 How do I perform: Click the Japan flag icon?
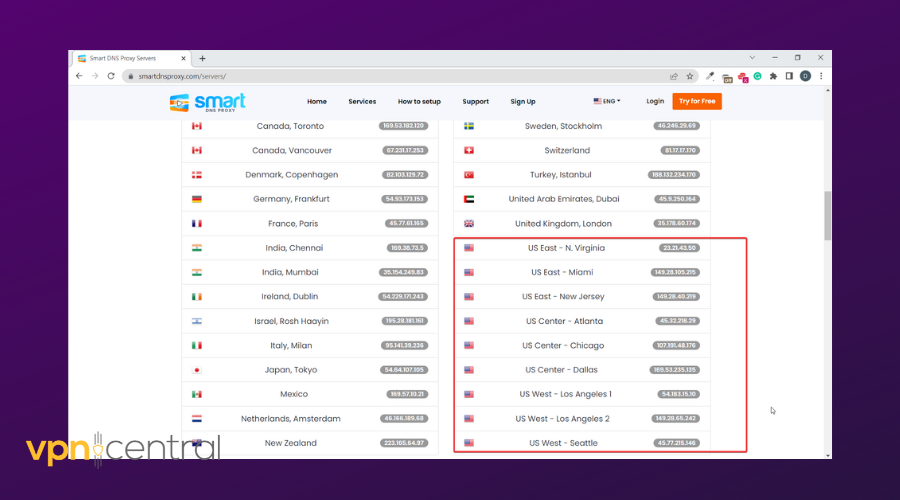point(197,370)
